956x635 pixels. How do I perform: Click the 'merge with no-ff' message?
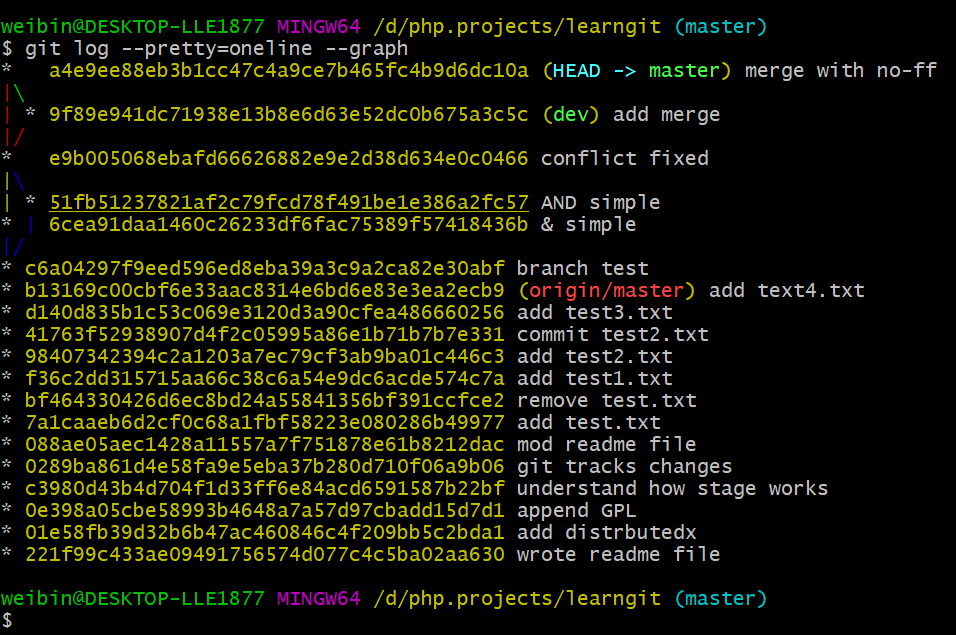pos(840,71)
